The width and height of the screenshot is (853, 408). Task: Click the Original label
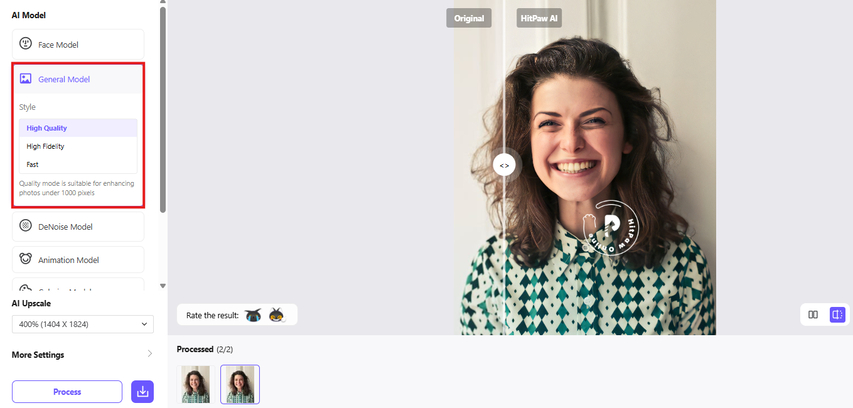pos(469,18)
